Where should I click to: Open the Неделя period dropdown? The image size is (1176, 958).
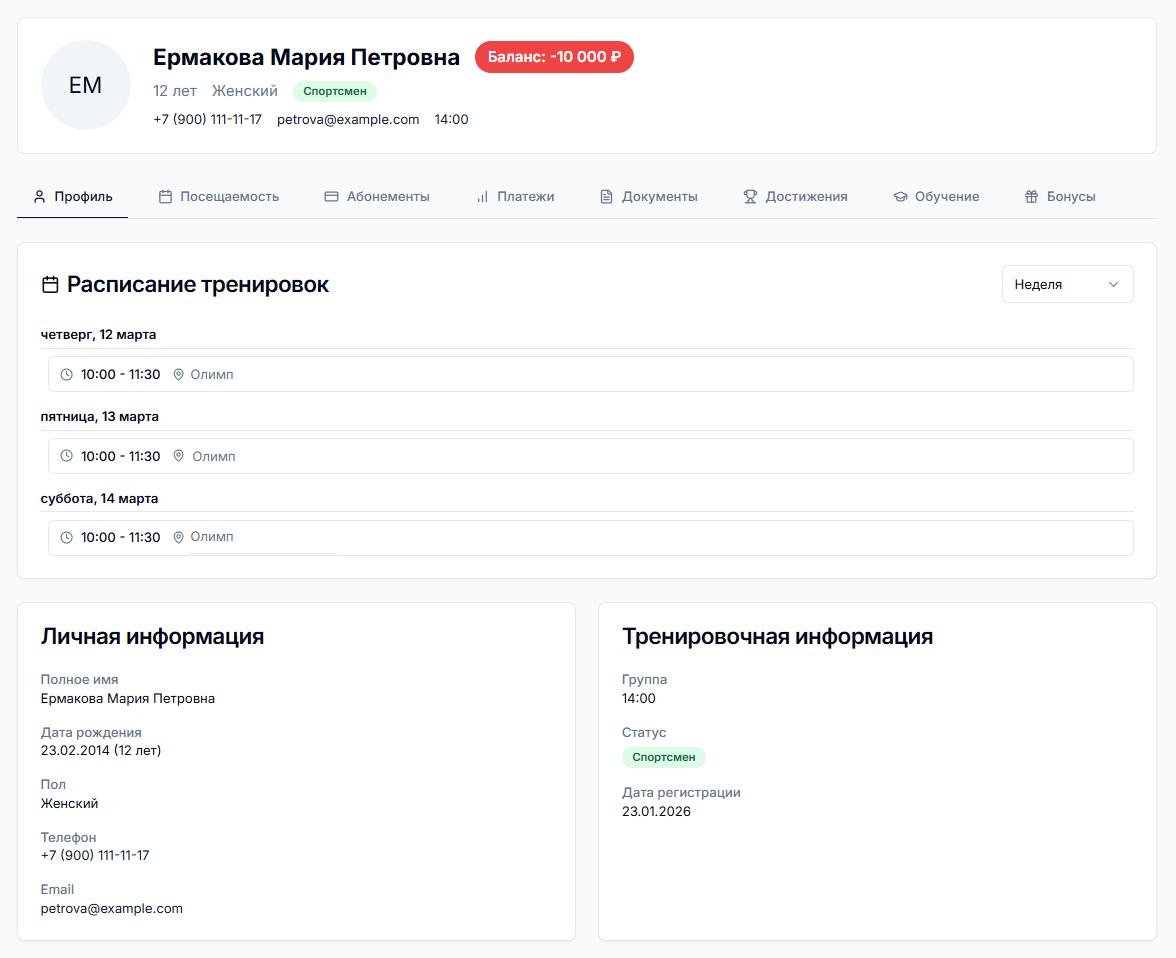[1066, 284]
